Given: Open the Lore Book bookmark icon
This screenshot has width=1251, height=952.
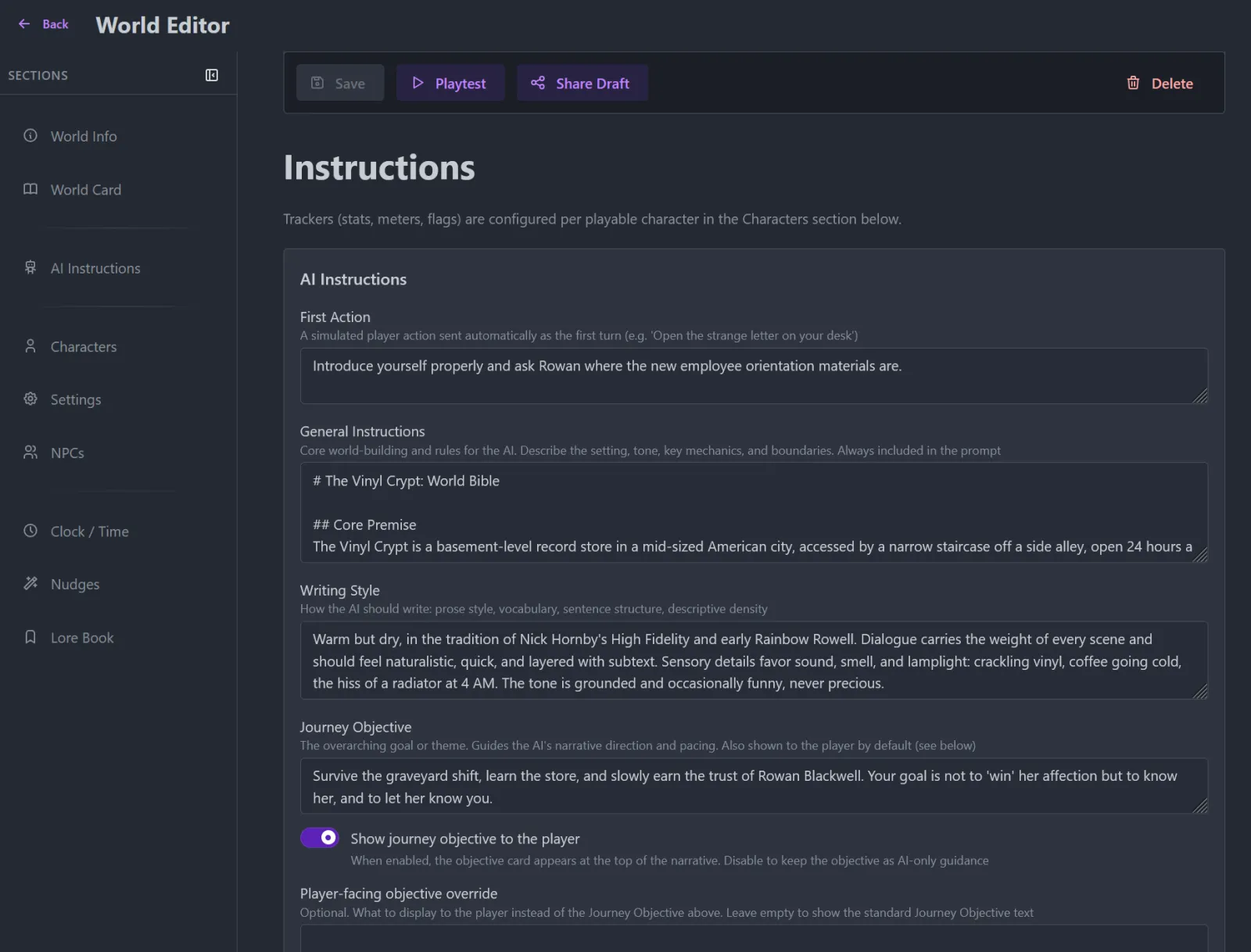Looking at the screenshot, I should pyautogui.click(x=30, y=637).
